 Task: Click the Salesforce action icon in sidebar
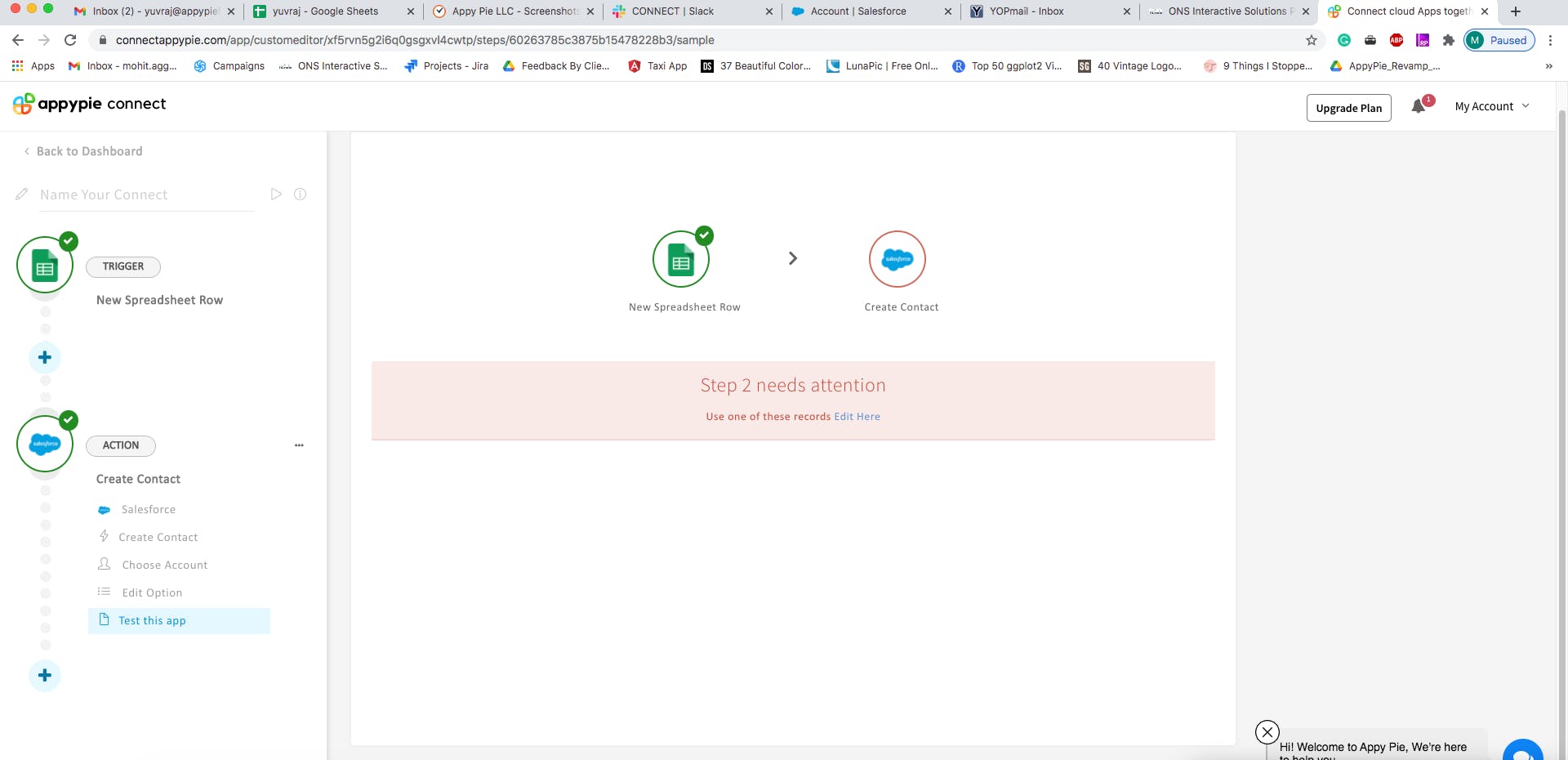[x=45, y=444]
